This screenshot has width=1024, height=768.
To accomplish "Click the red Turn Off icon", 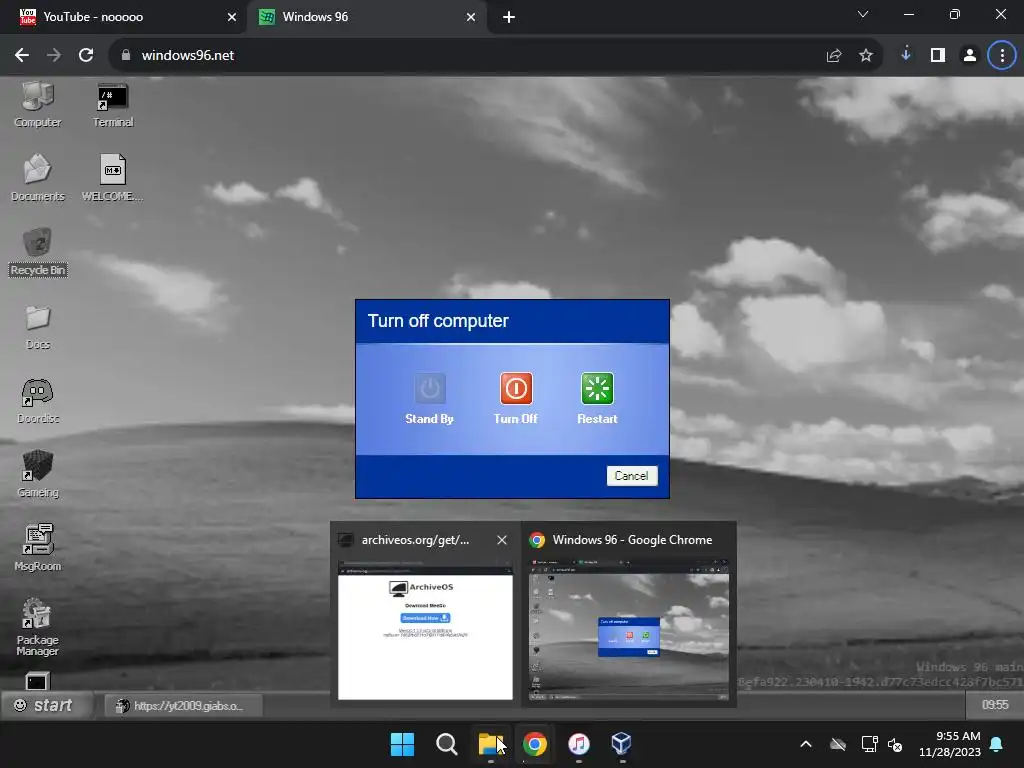I will click(516, 389).
